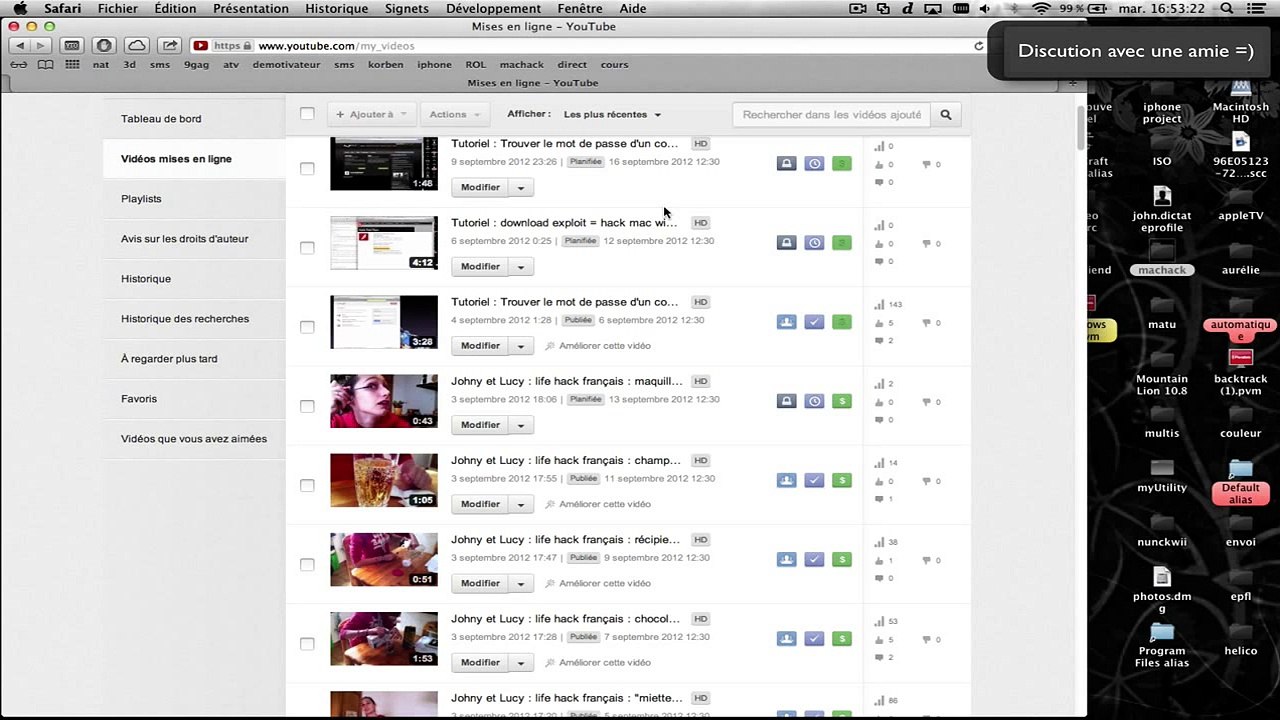The width and height of the screenshot is (1280, 720).
Task: Click the Safari back arrow
Action: coord(20,46)
